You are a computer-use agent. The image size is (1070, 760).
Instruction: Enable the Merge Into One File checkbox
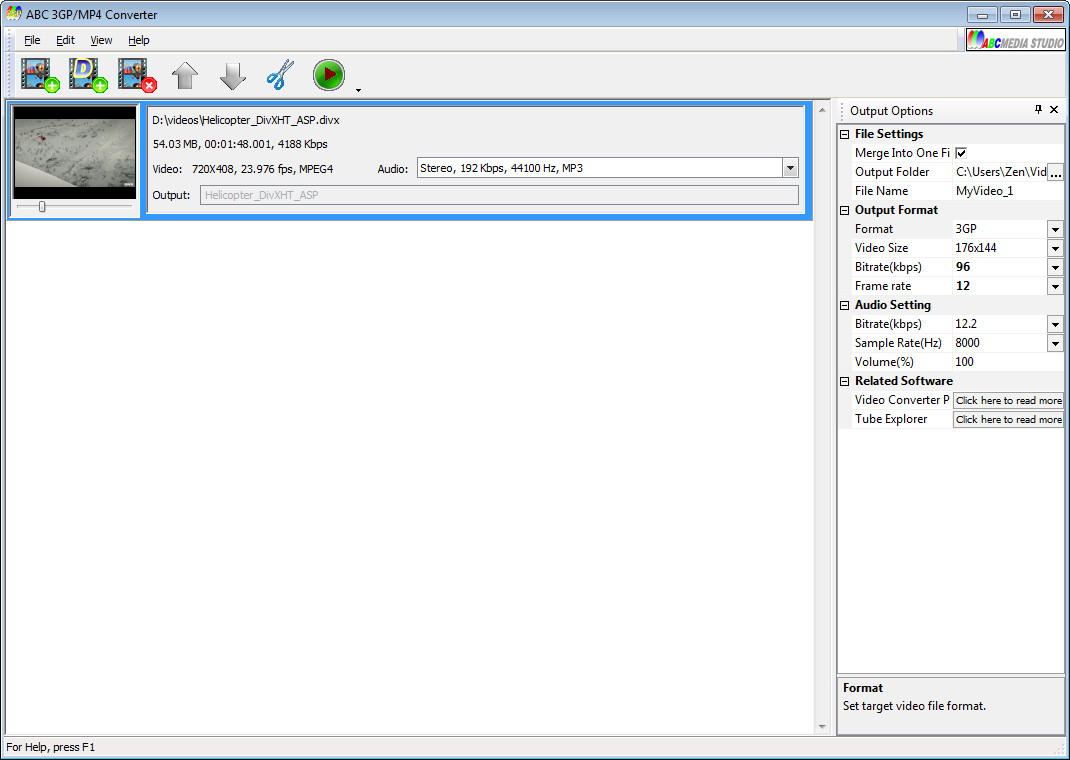pos(963,152)
